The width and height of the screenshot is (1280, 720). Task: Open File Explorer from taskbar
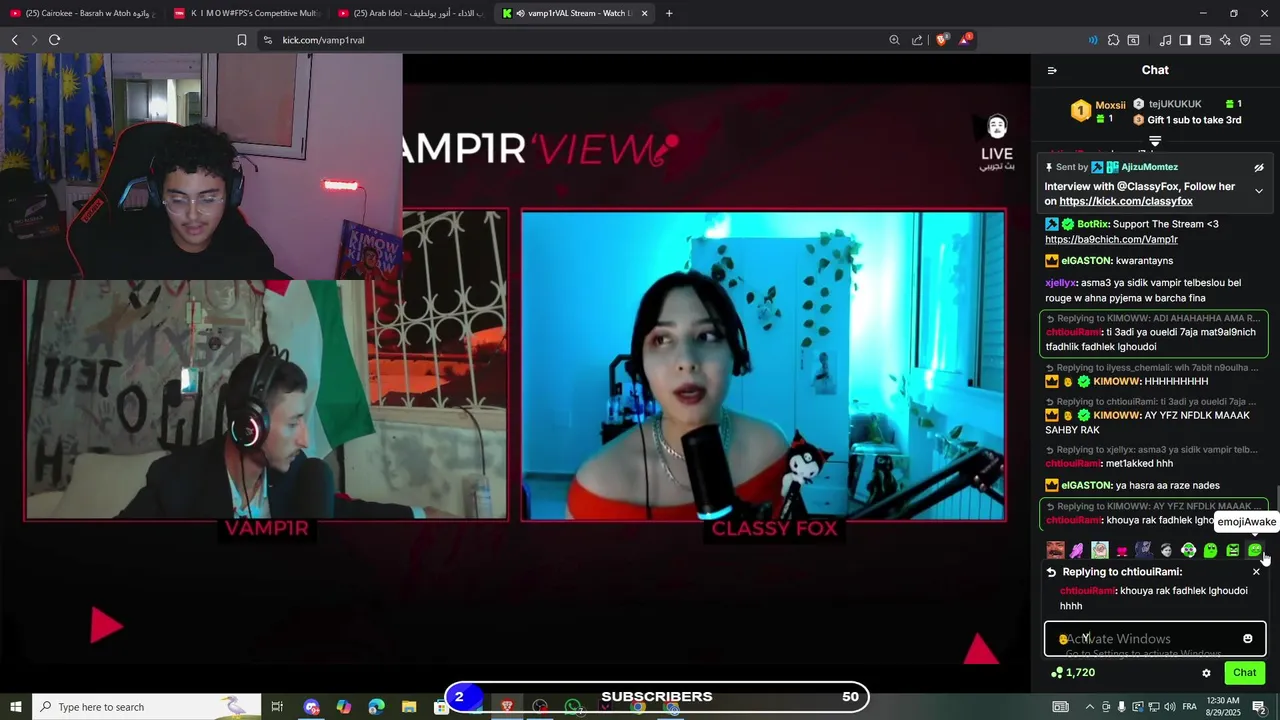[409, 707]
